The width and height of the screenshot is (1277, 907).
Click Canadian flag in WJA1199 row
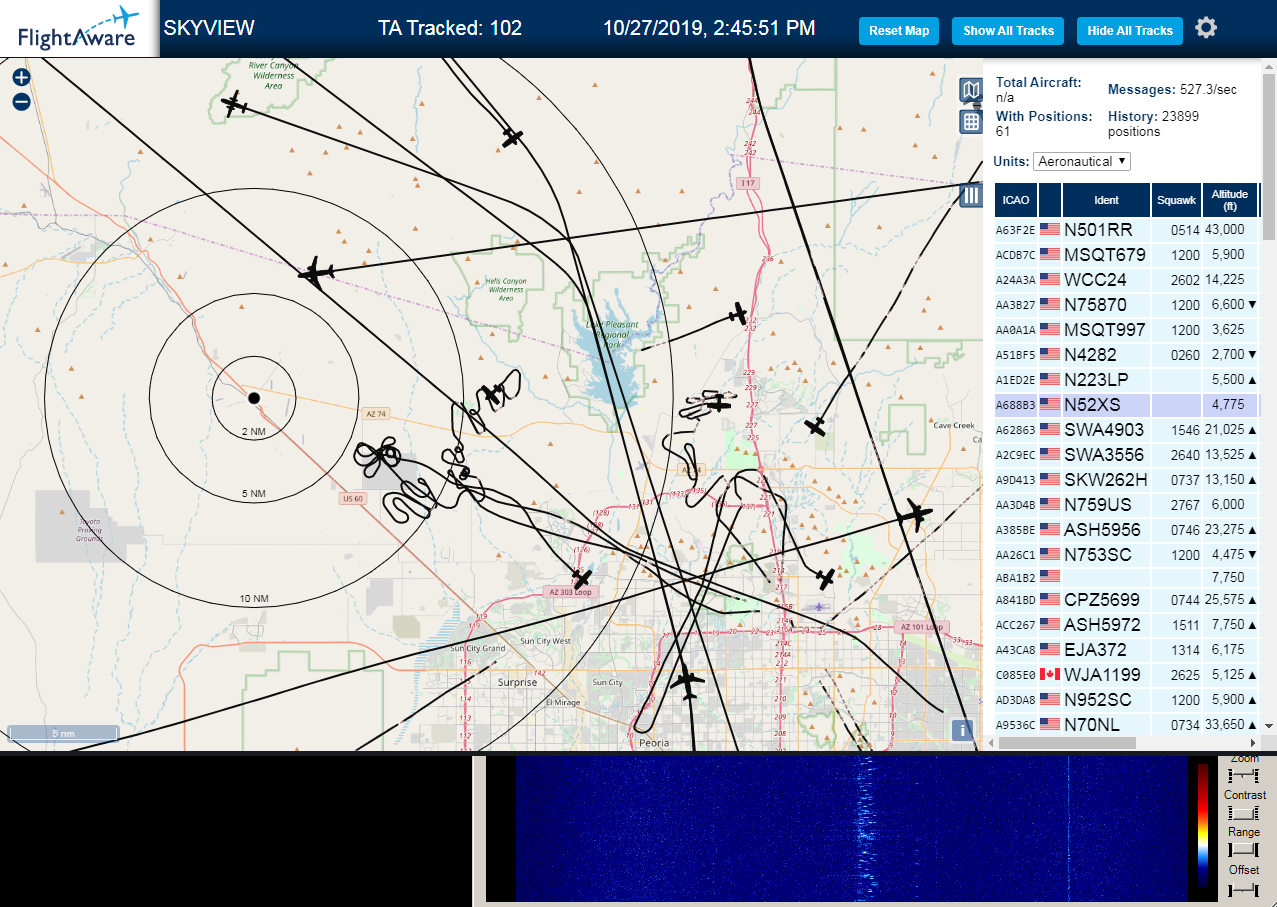point(1050,674)
